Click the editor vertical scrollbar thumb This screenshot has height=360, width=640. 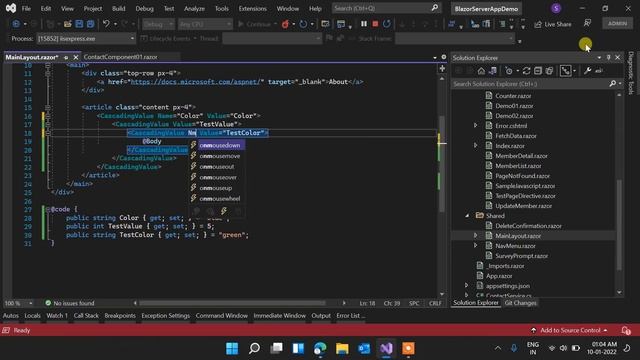click(x=442, y=163)
